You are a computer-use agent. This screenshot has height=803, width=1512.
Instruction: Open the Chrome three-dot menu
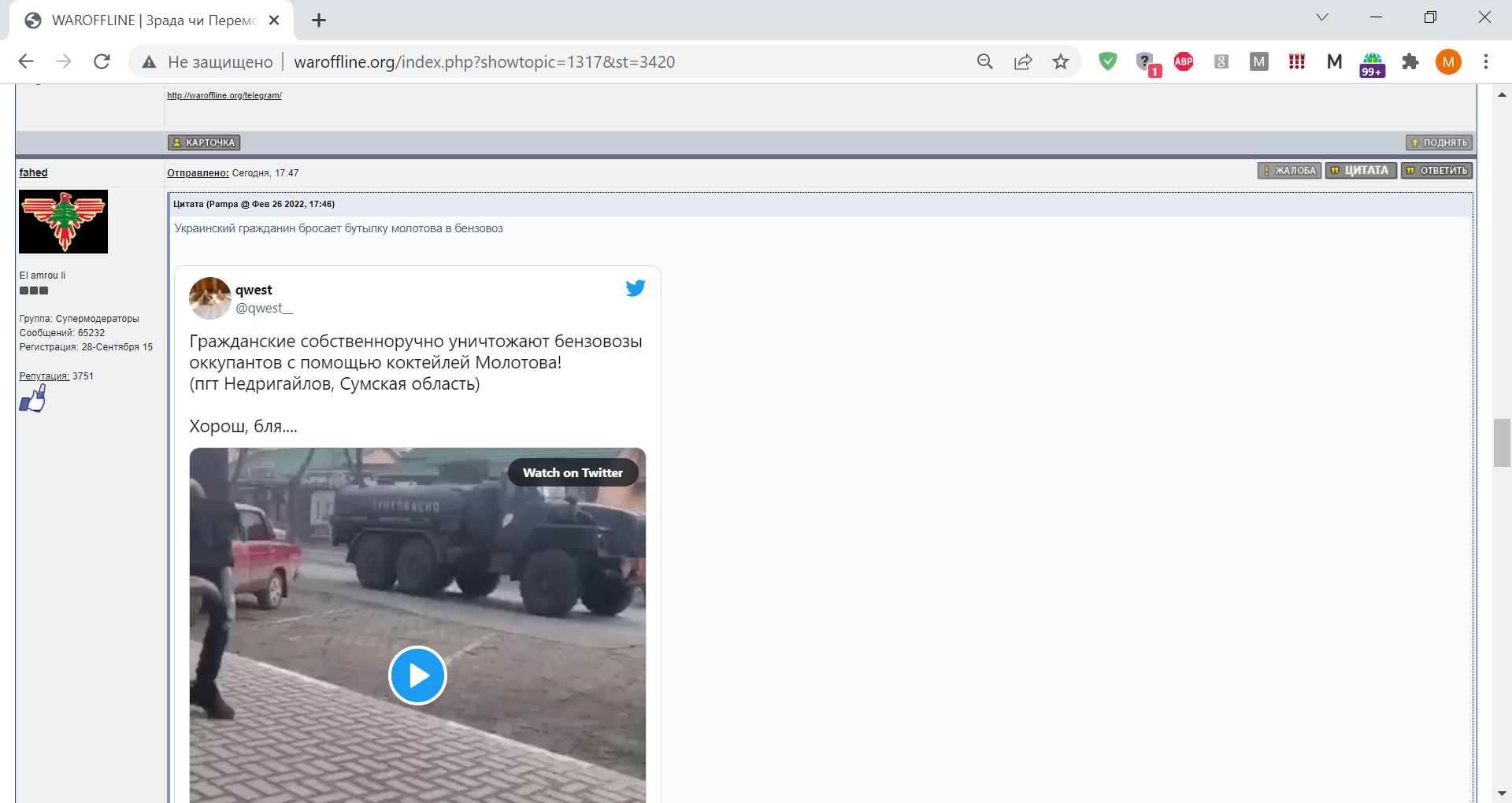coord(1485,62)
